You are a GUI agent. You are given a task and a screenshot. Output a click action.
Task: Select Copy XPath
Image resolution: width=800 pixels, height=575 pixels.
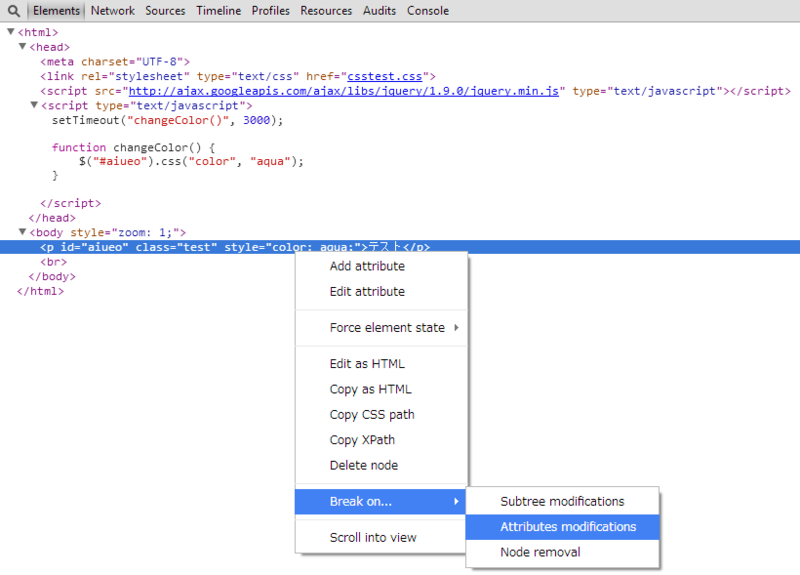381,440
